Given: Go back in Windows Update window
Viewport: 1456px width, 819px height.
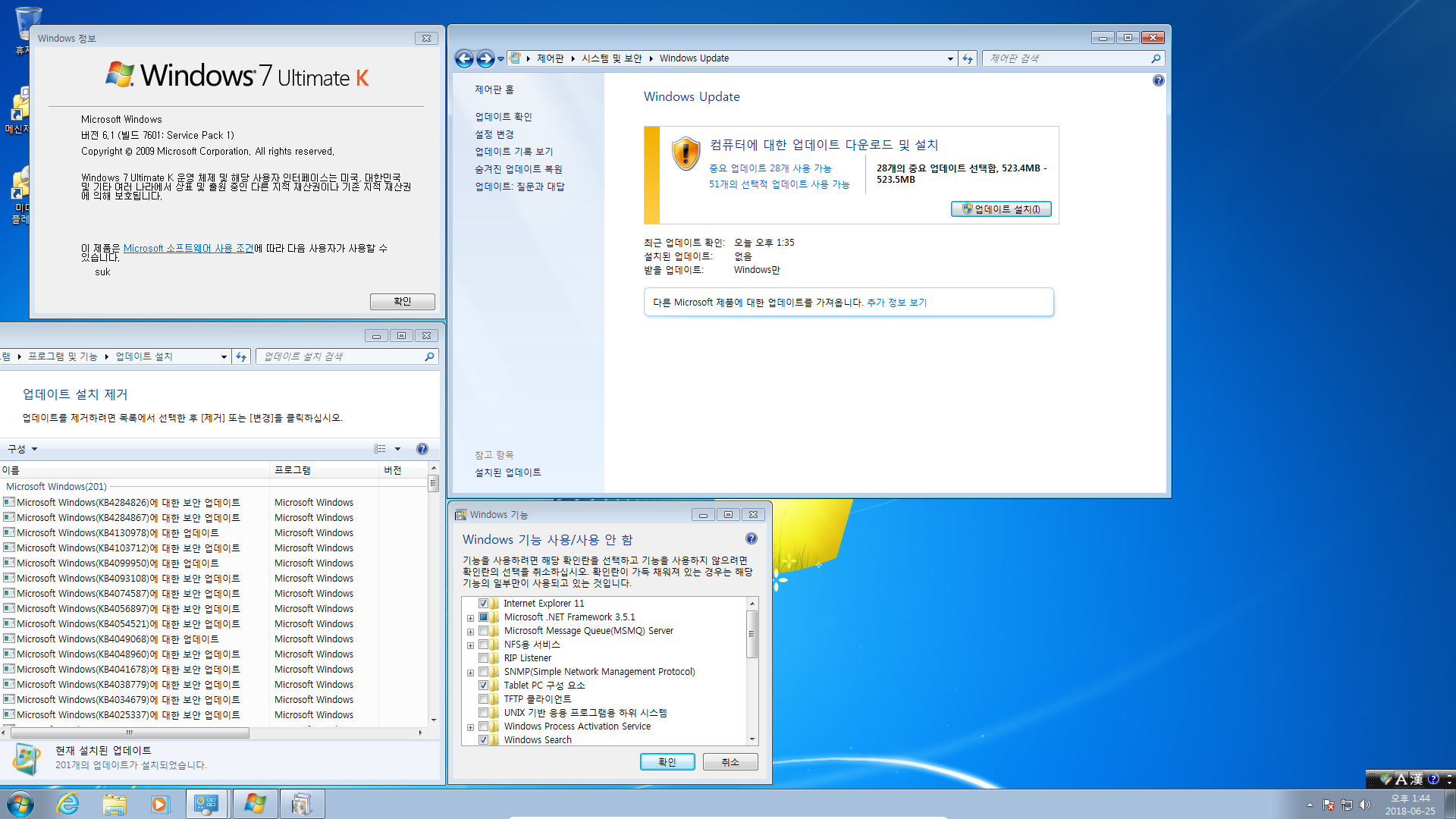Looking at the screenshot, I should click(464, 58).
